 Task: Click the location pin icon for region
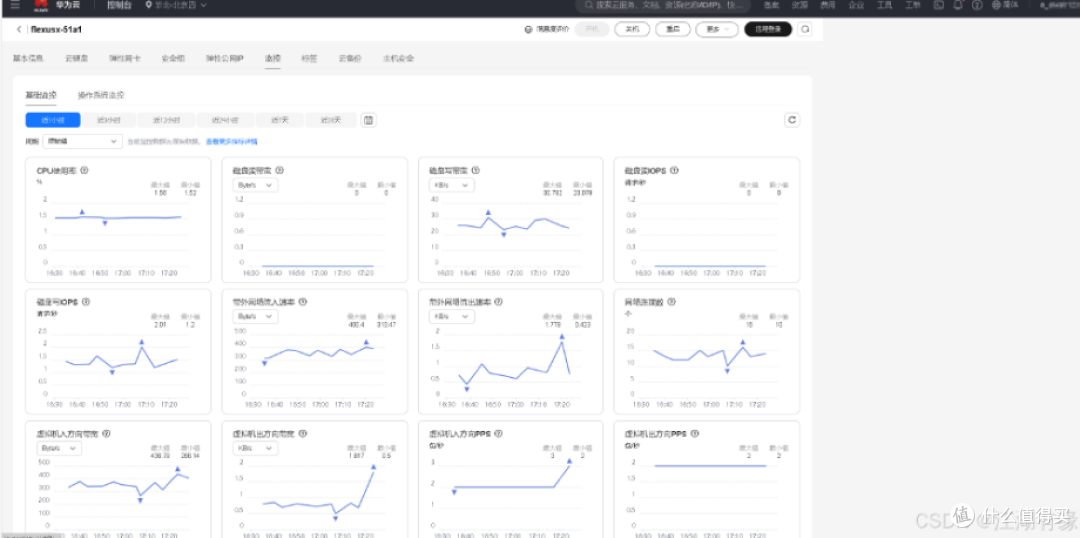click(x=149, y=5)
